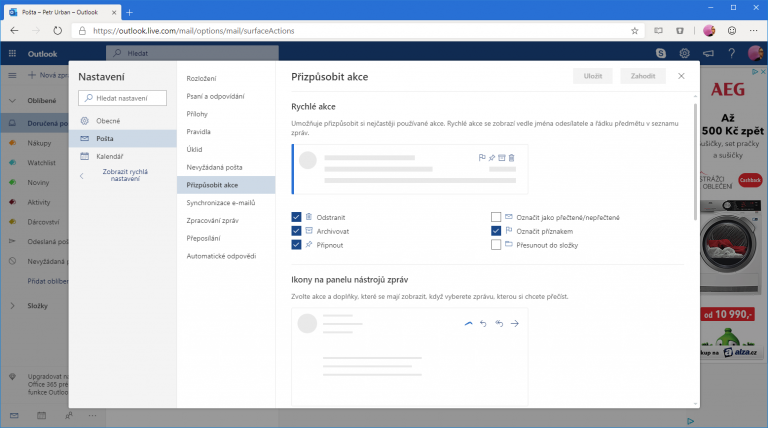Select the Přizpůsobit akce item
Viewport: 768px width, 428px height.
(226, 185)
